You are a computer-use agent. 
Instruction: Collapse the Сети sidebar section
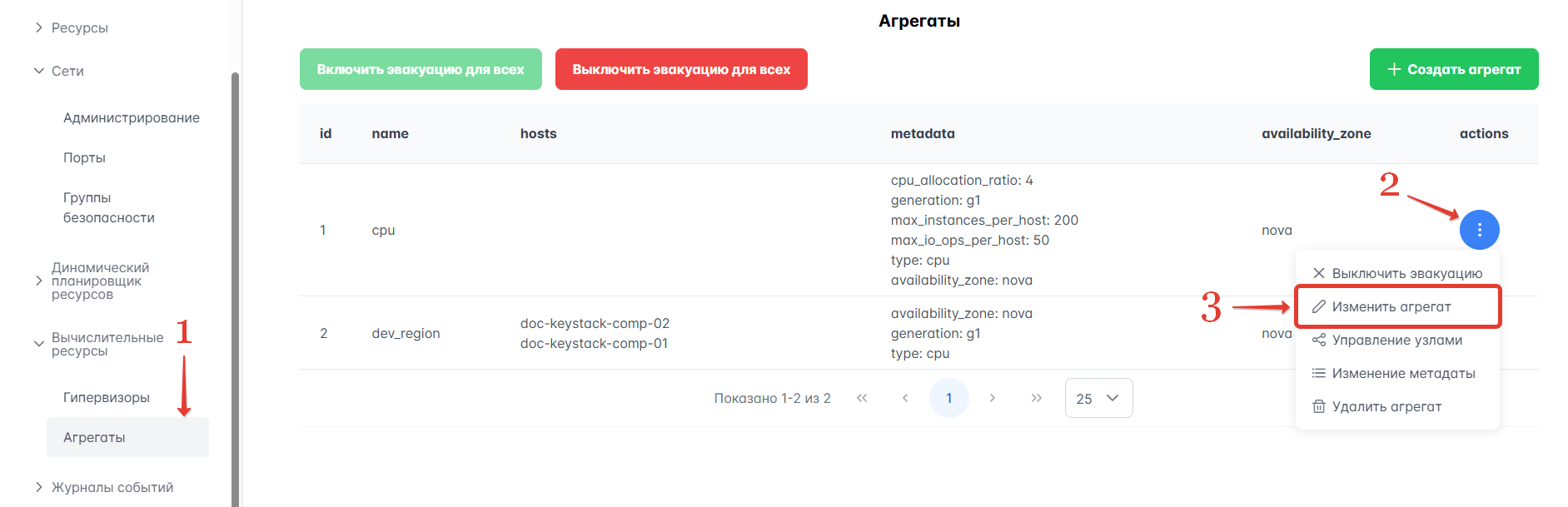[x=39, y=71]
